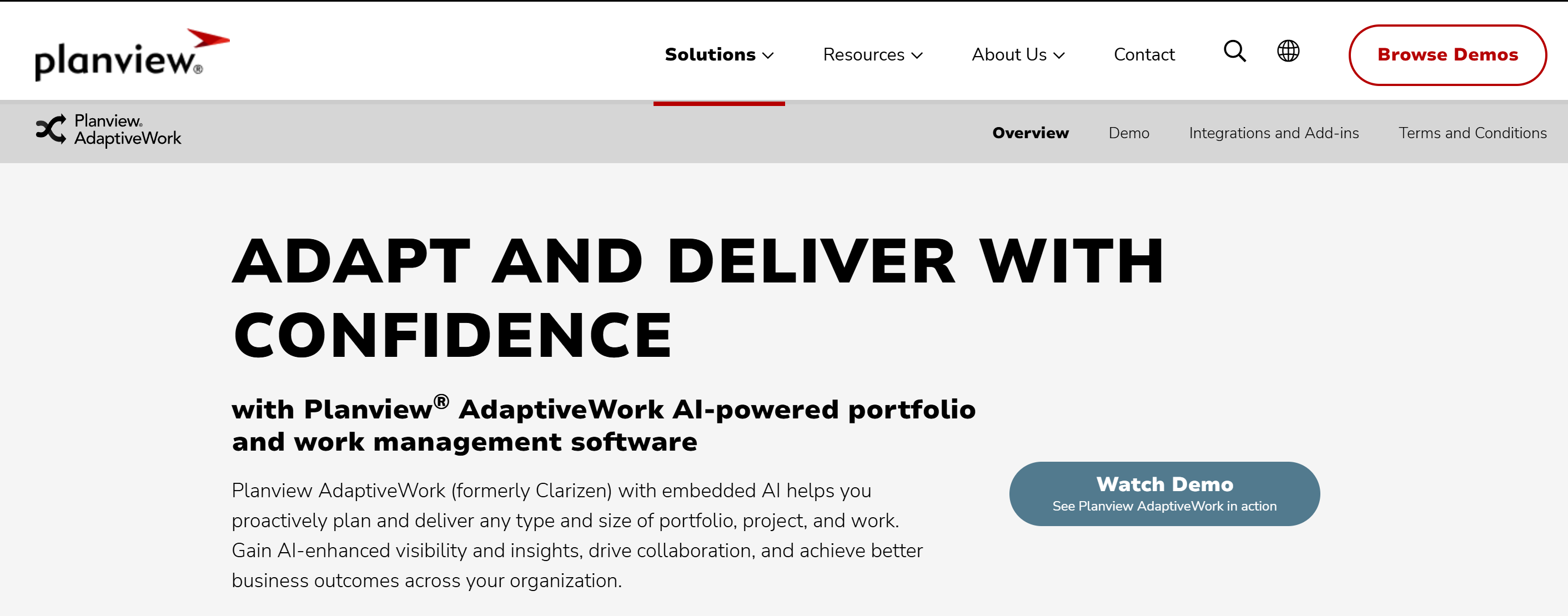The image size is (1568, 616).
Task: Expand the About Us dropdown menu
Action: pyautogui.click(x=1018, y=55)
